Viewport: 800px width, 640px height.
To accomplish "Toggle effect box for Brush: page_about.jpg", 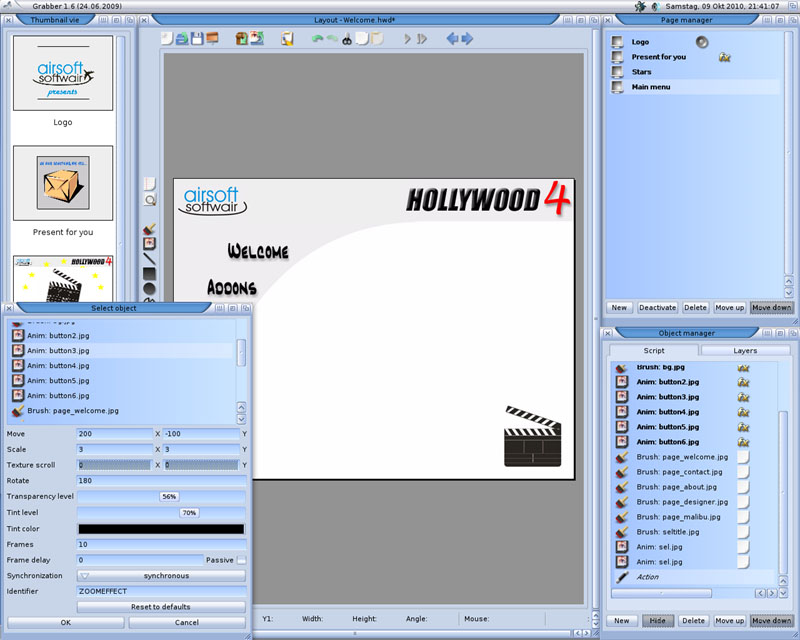I will point(743,487).
